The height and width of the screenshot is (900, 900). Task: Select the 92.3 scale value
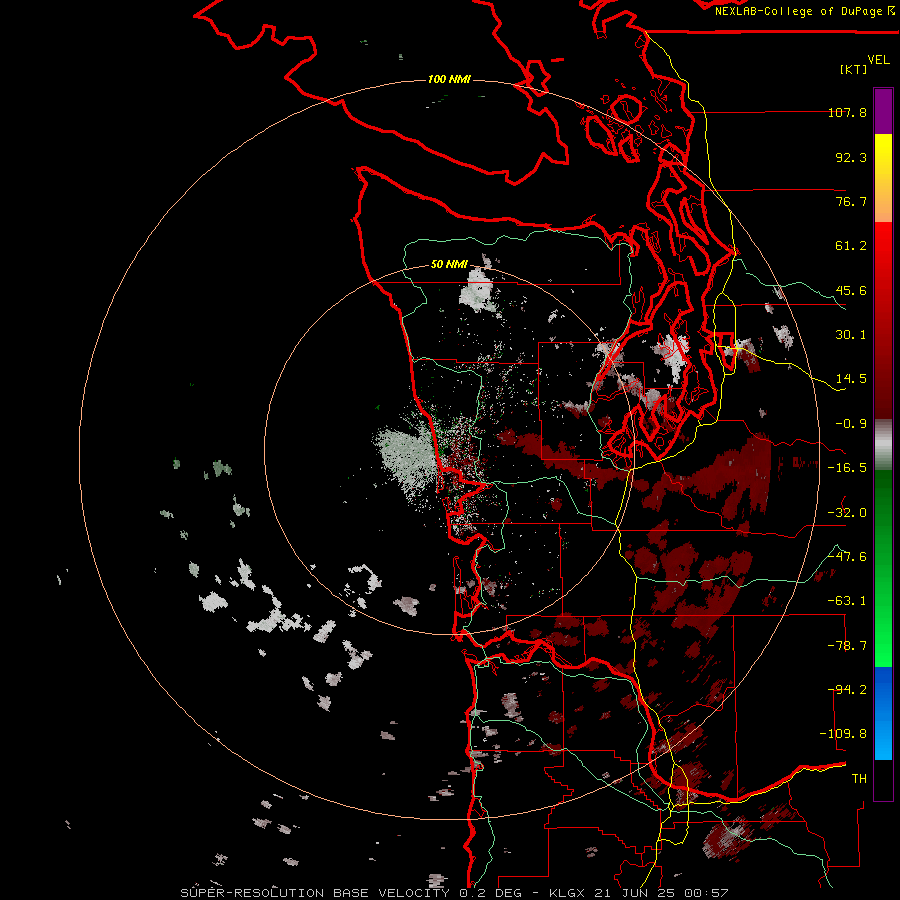[x=851, y=157]
